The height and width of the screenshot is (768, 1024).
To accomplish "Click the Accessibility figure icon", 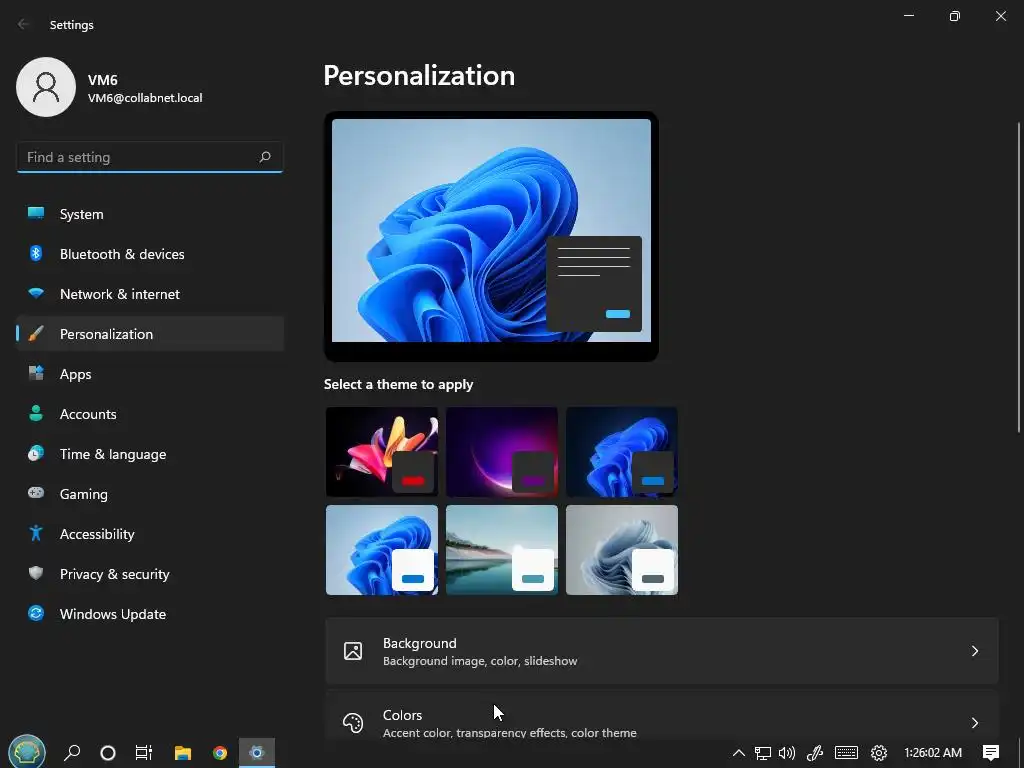I will pyautogui.click(x=36, y=533).
